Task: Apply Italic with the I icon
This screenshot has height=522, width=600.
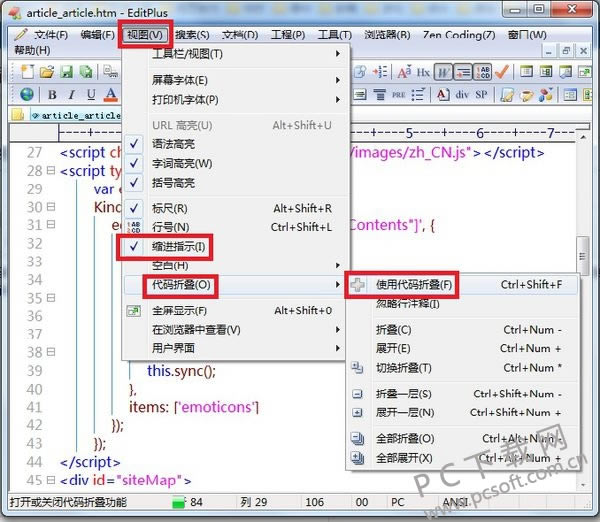Action: [x=72, y=95]
